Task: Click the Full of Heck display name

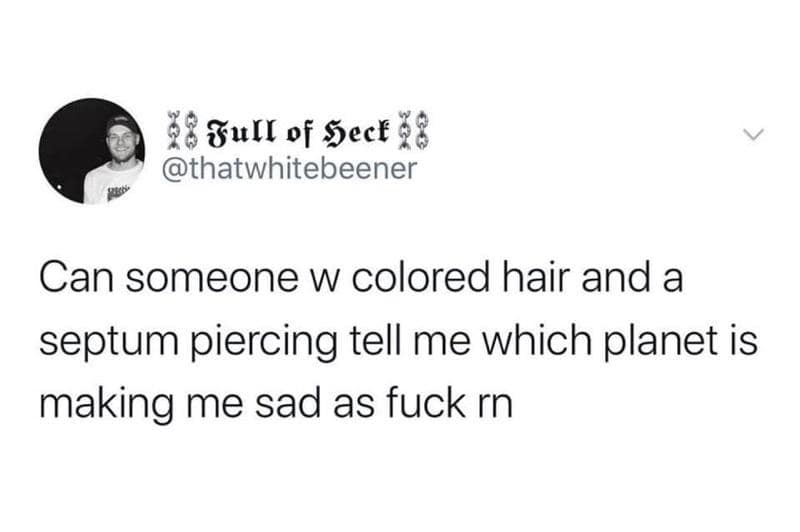Action: [296, 132]
